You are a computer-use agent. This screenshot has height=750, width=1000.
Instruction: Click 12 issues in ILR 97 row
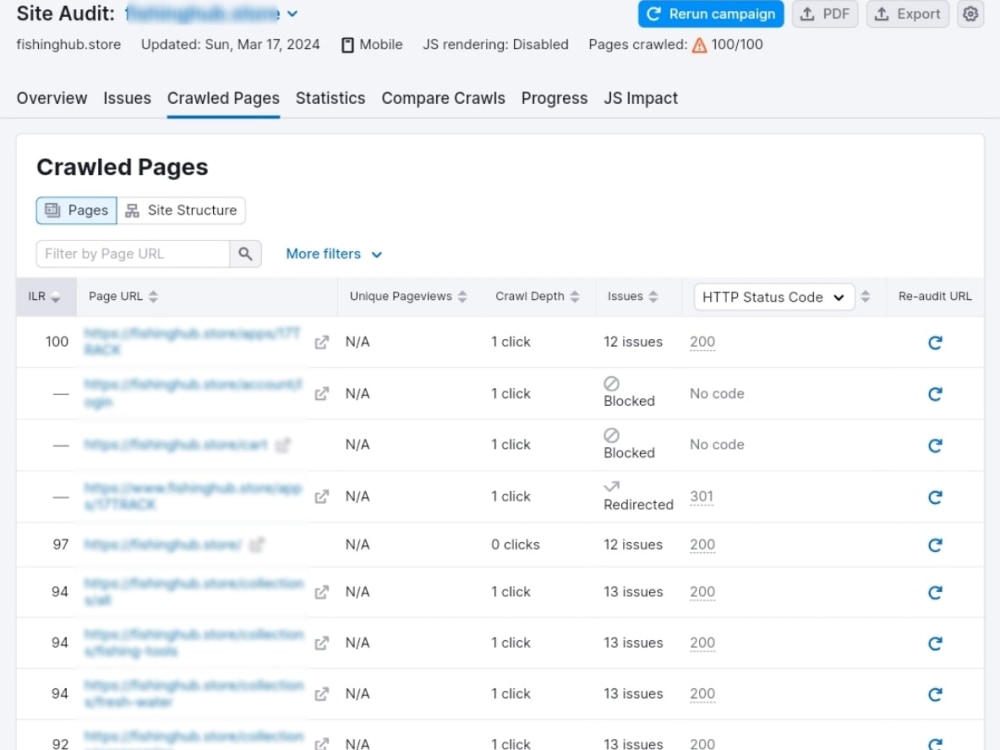point(633,545)
